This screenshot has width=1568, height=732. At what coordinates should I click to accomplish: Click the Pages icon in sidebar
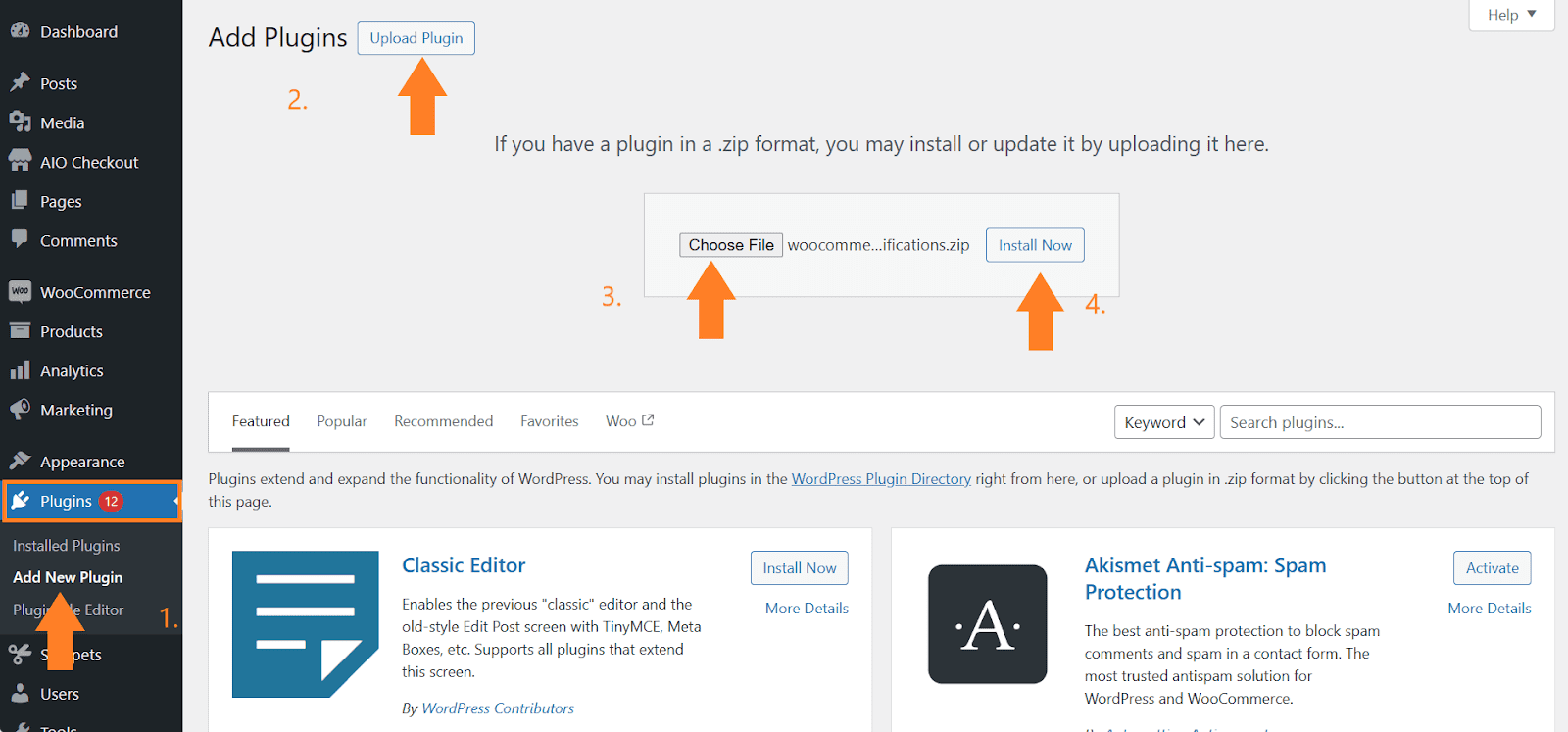point(20,201)
